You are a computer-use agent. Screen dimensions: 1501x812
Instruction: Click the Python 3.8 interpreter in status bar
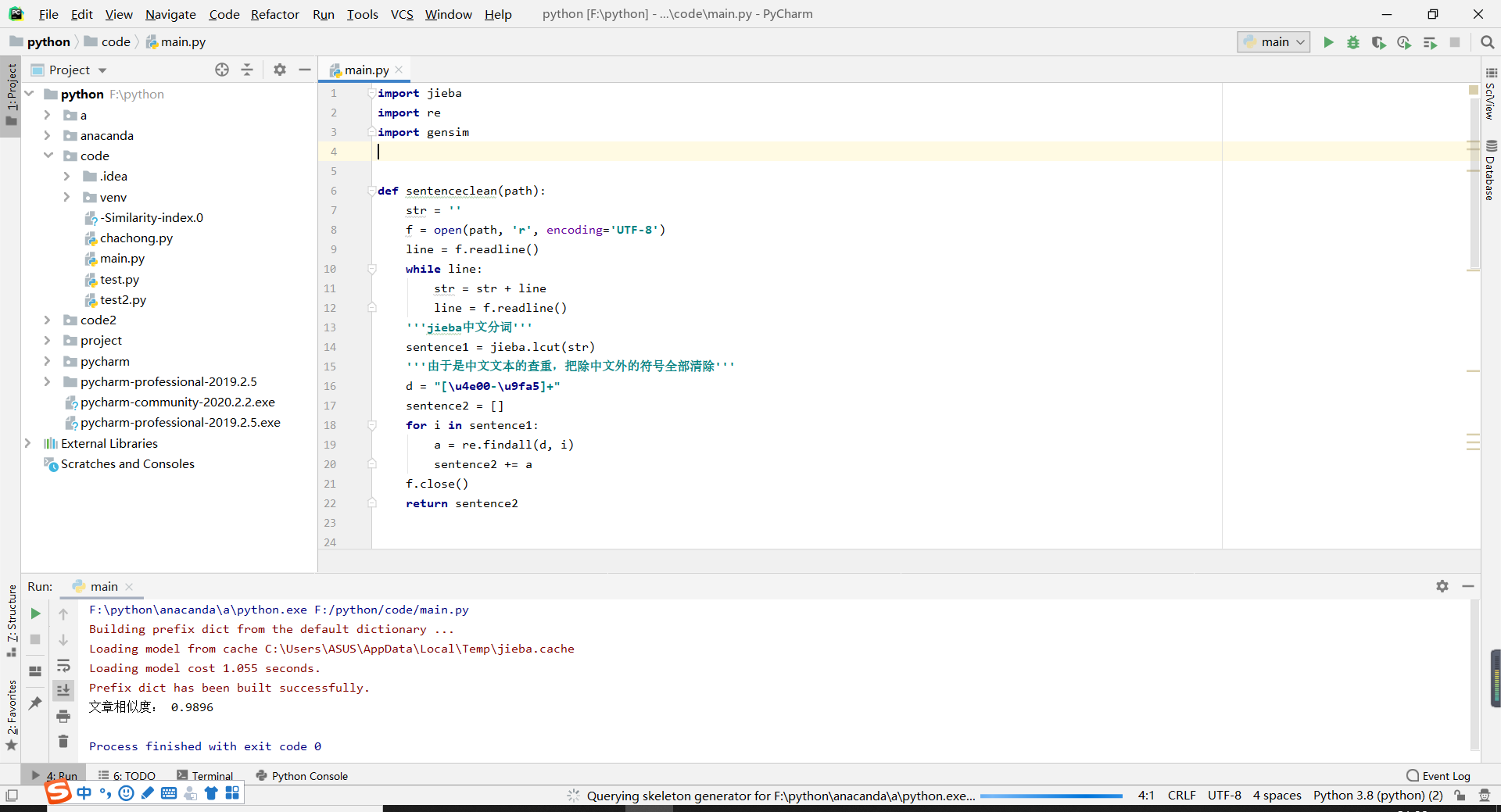click(x=1377, y=795)
